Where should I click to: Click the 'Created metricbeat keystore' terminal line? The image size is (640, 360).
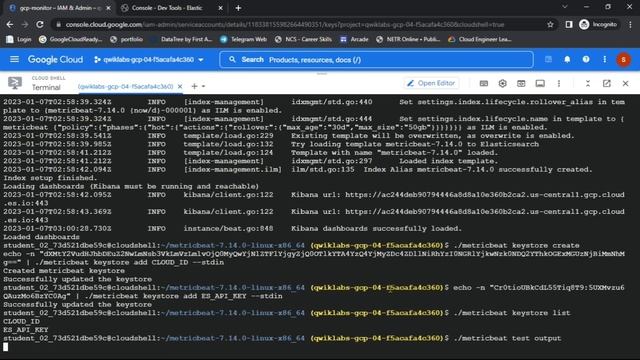[x=64, y=271]
